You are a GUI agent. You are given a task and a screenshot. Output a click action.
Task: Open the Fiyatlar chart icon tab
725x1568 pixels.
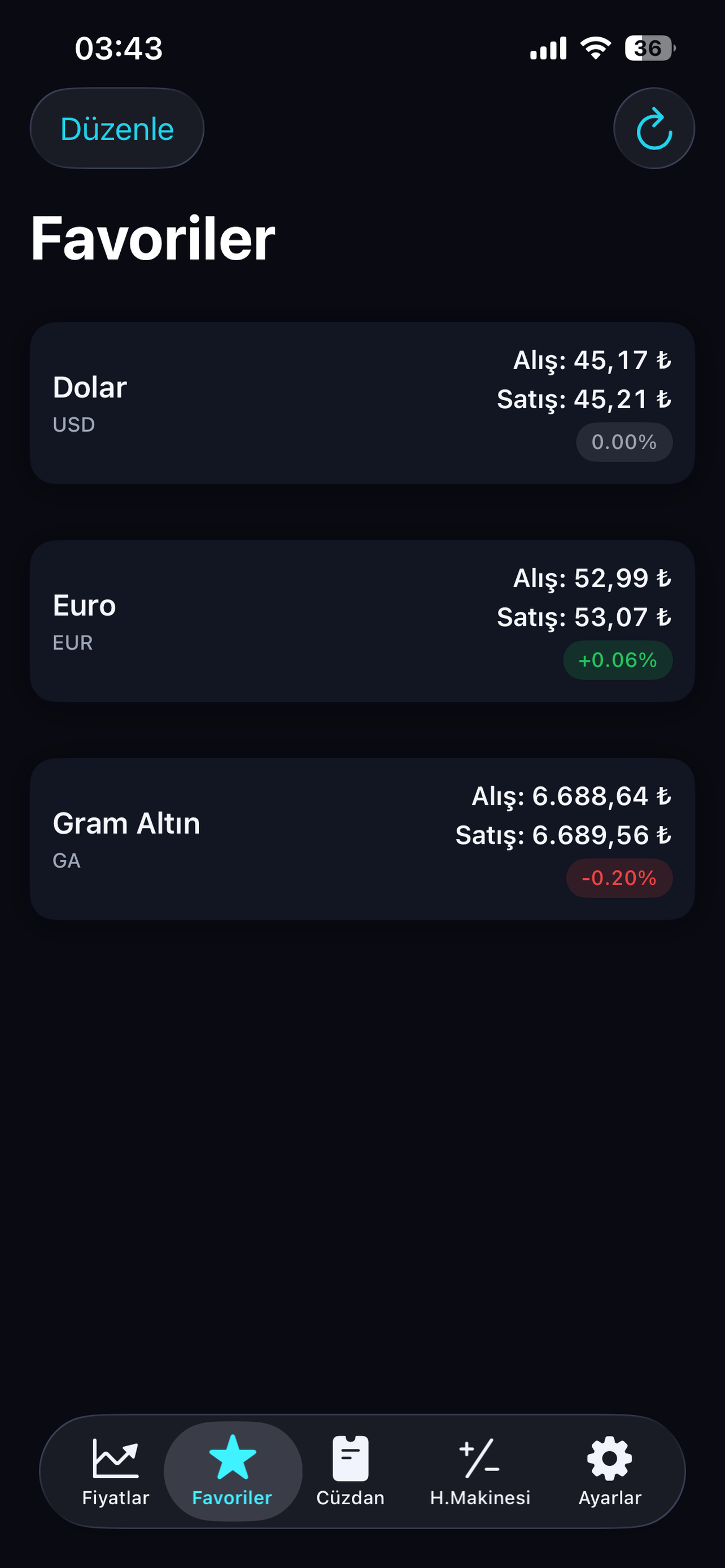116,1457
